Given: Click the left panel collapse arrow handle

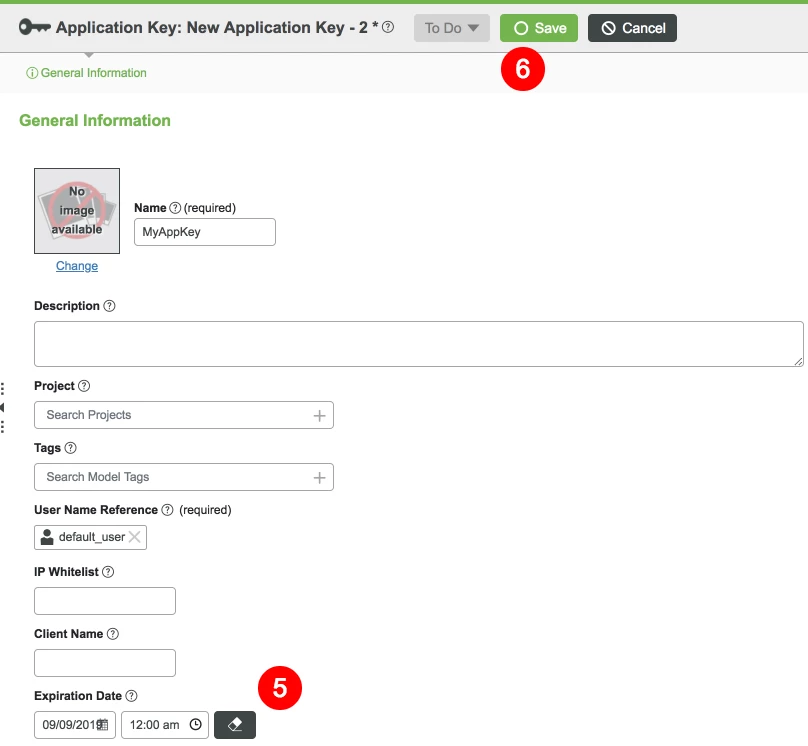Looking at the screenshot, I should click(x=3, y=408).
